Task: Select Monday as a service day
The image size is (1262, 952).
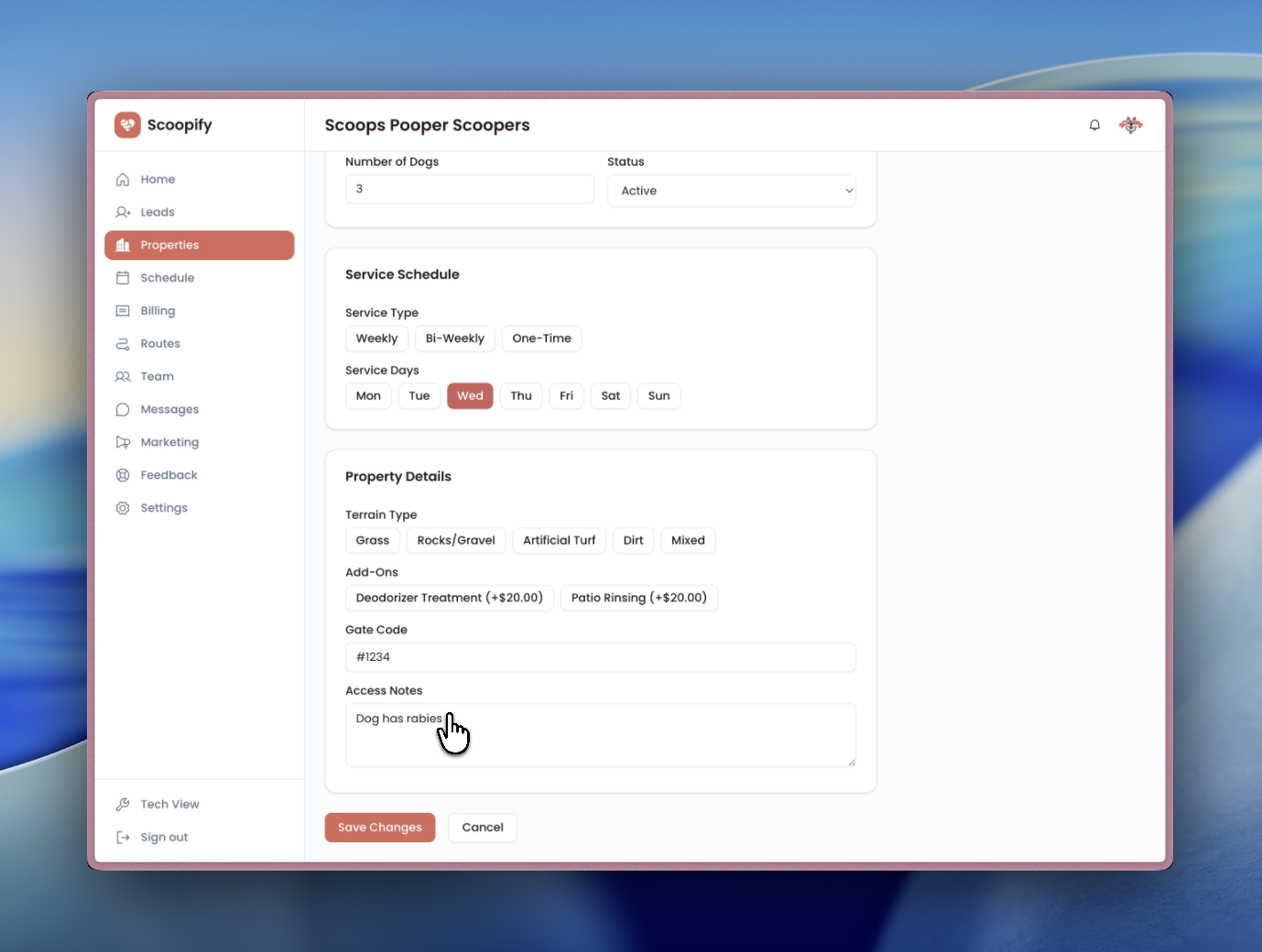Action: click(x=368, y=395)
